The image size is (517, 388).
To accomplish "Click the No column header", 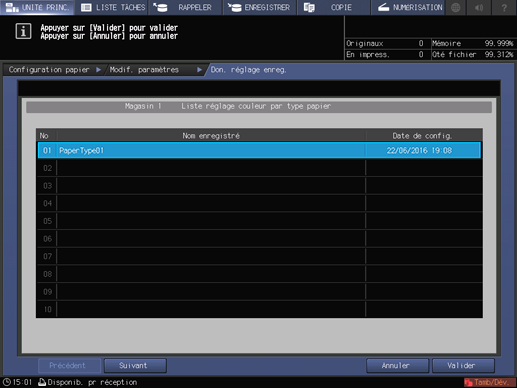I will 44,136.
